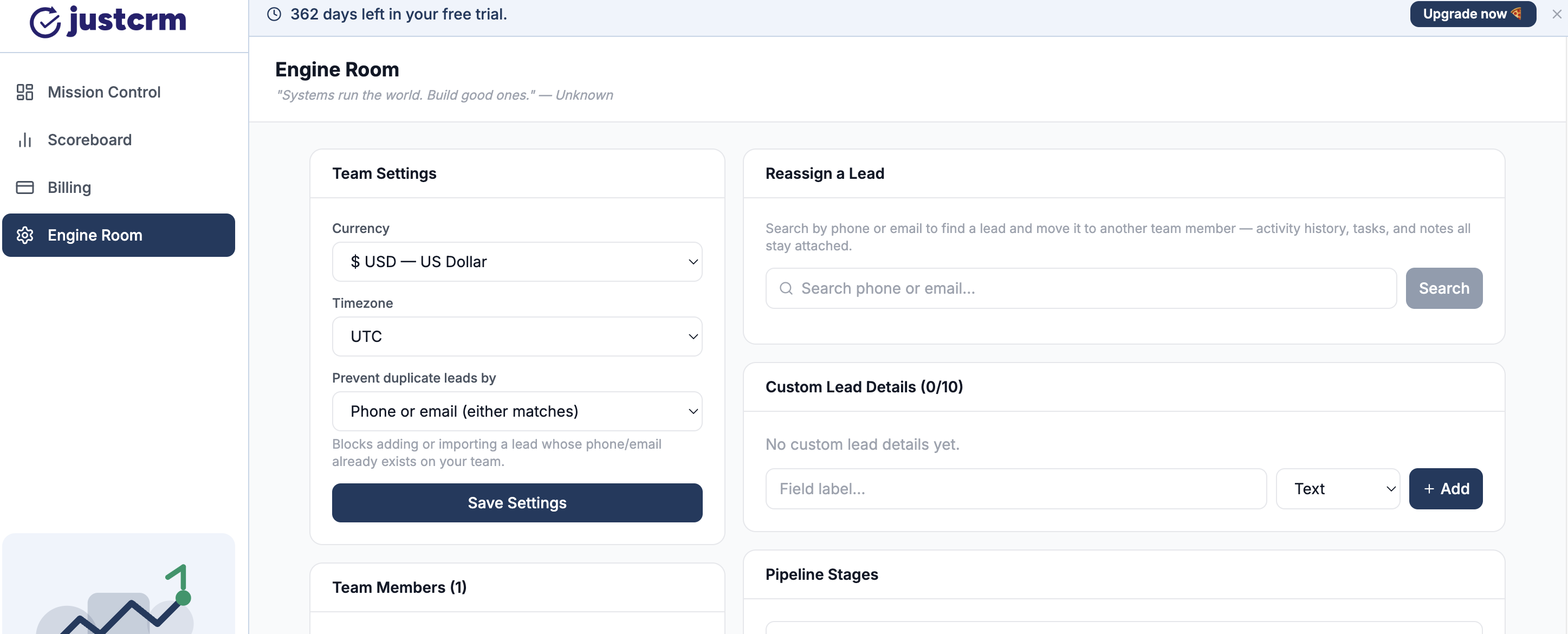Viewport: 1568px width, 634px height.
Task: Click the clock icon in trial banner
Action: click(274, 14)
